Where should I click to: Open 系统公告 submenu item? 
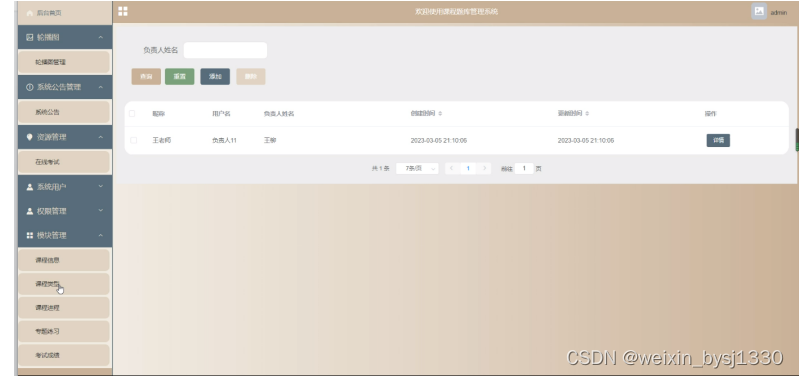pos(64,112)
